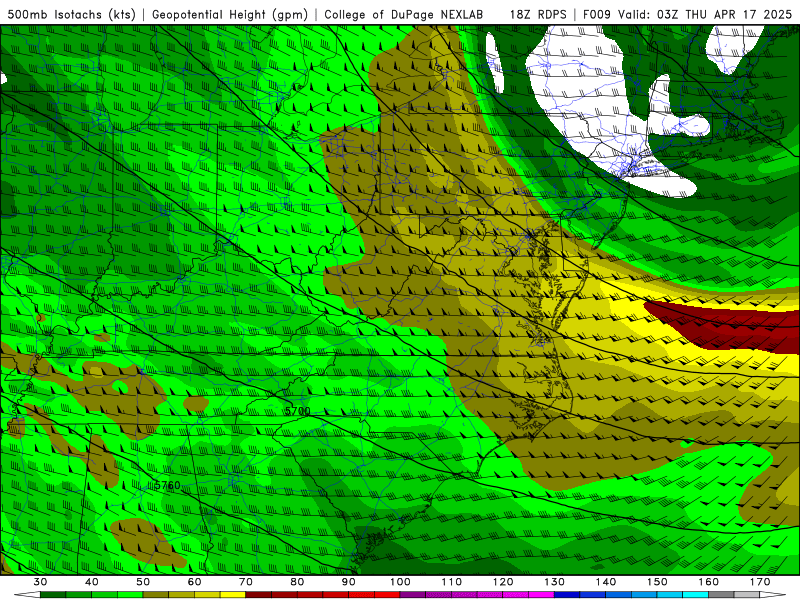Click the '18Z RDPS' model run text
Image resolution: width=800 pixels, height=600 pixels.
pyautogui.click(x=538, y=14)
